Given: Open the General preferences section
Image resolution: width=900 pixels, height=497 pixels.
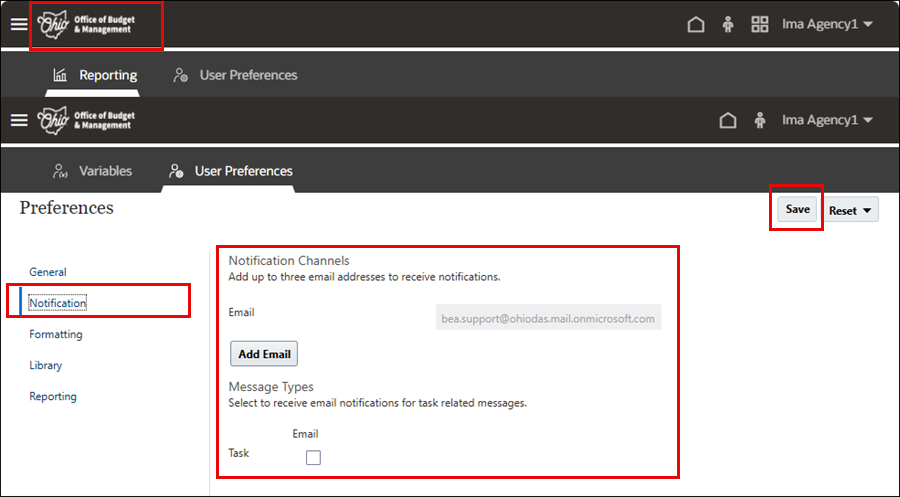Looking at the screenshot, I should click(48, 272).
